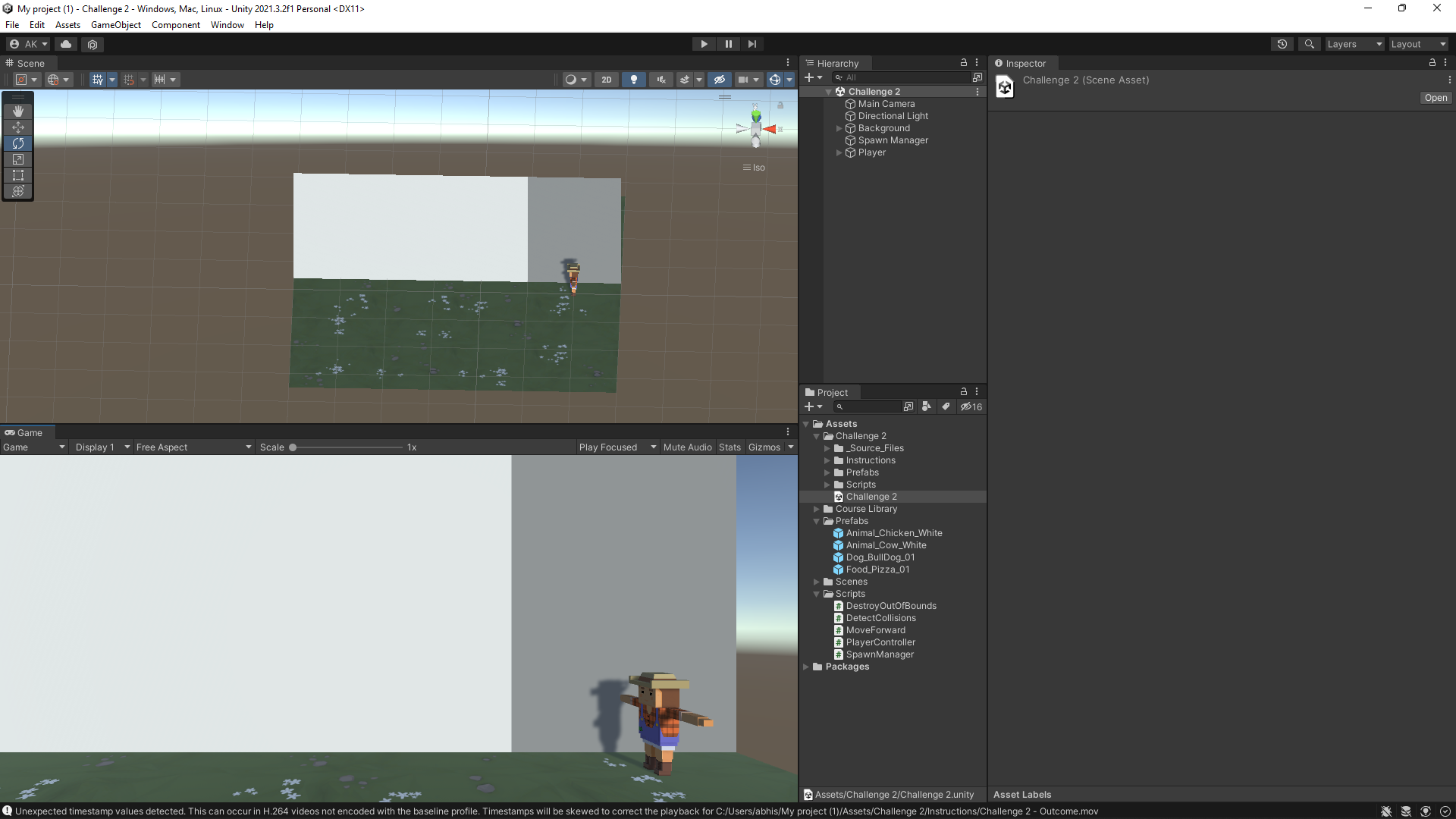Open the search tool in the top toolbar

coord(1309,43)
